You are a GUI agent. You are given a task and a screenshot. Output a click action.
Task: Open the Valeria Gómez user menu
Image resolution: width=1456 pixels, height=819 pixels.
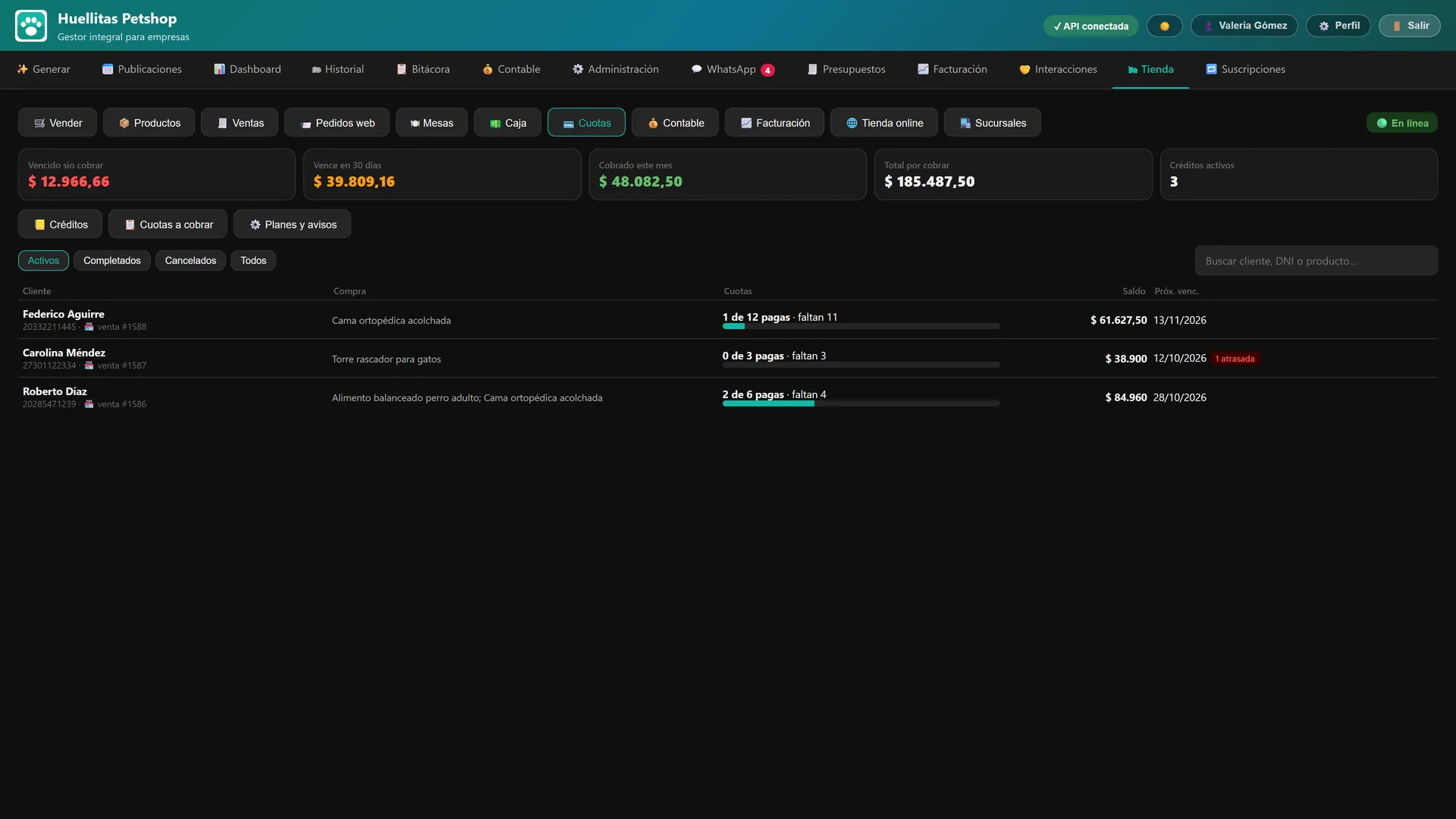coord(1244,26)
